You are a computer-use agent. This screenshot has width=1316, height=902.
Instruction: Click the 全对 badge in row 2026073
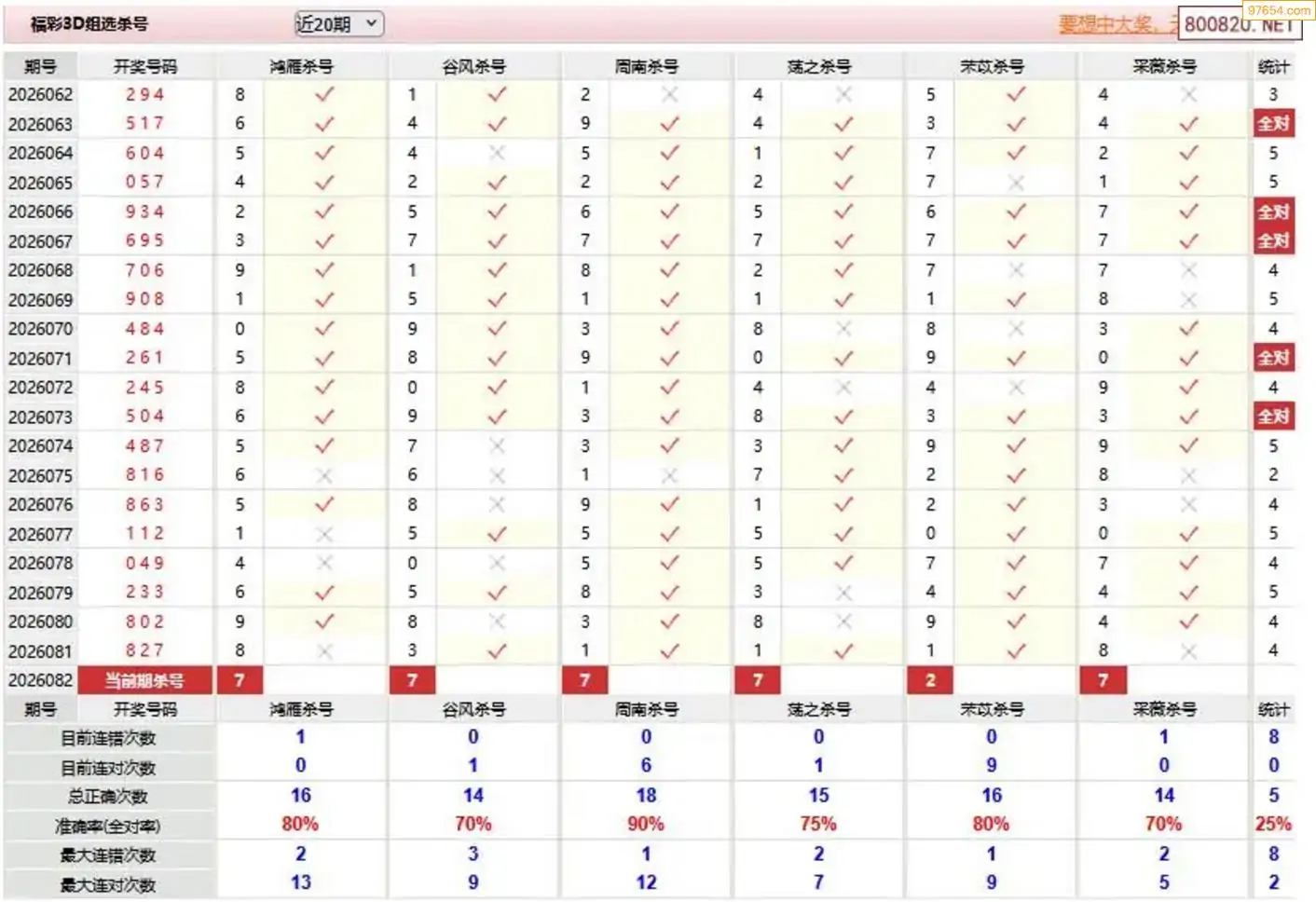[x=1272, y=417]
